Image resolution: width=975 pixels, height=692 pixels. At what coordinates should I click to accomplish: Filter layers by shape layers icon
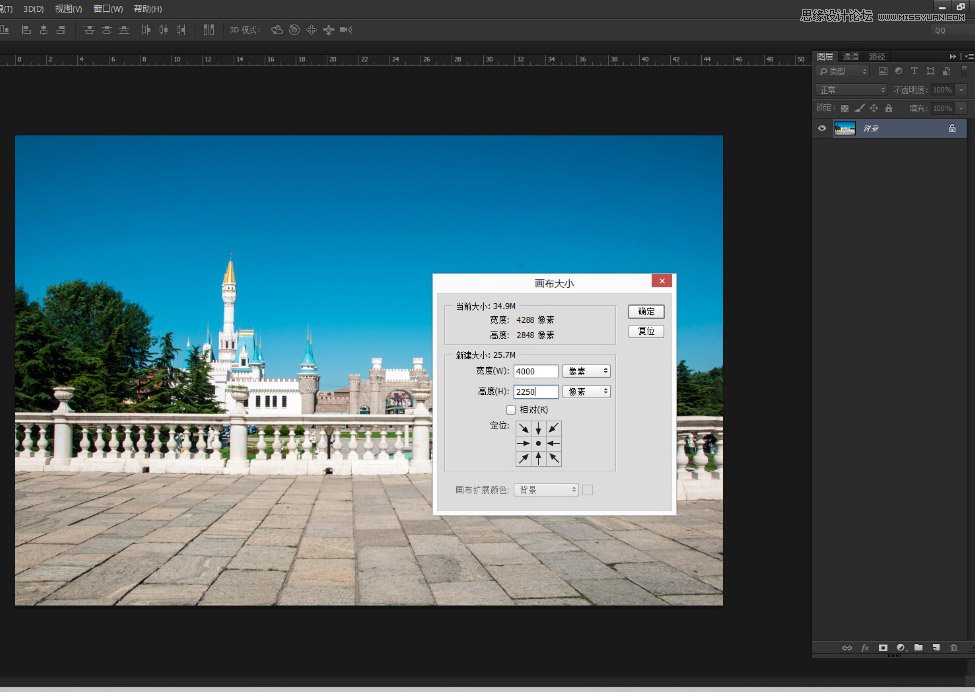930,72
